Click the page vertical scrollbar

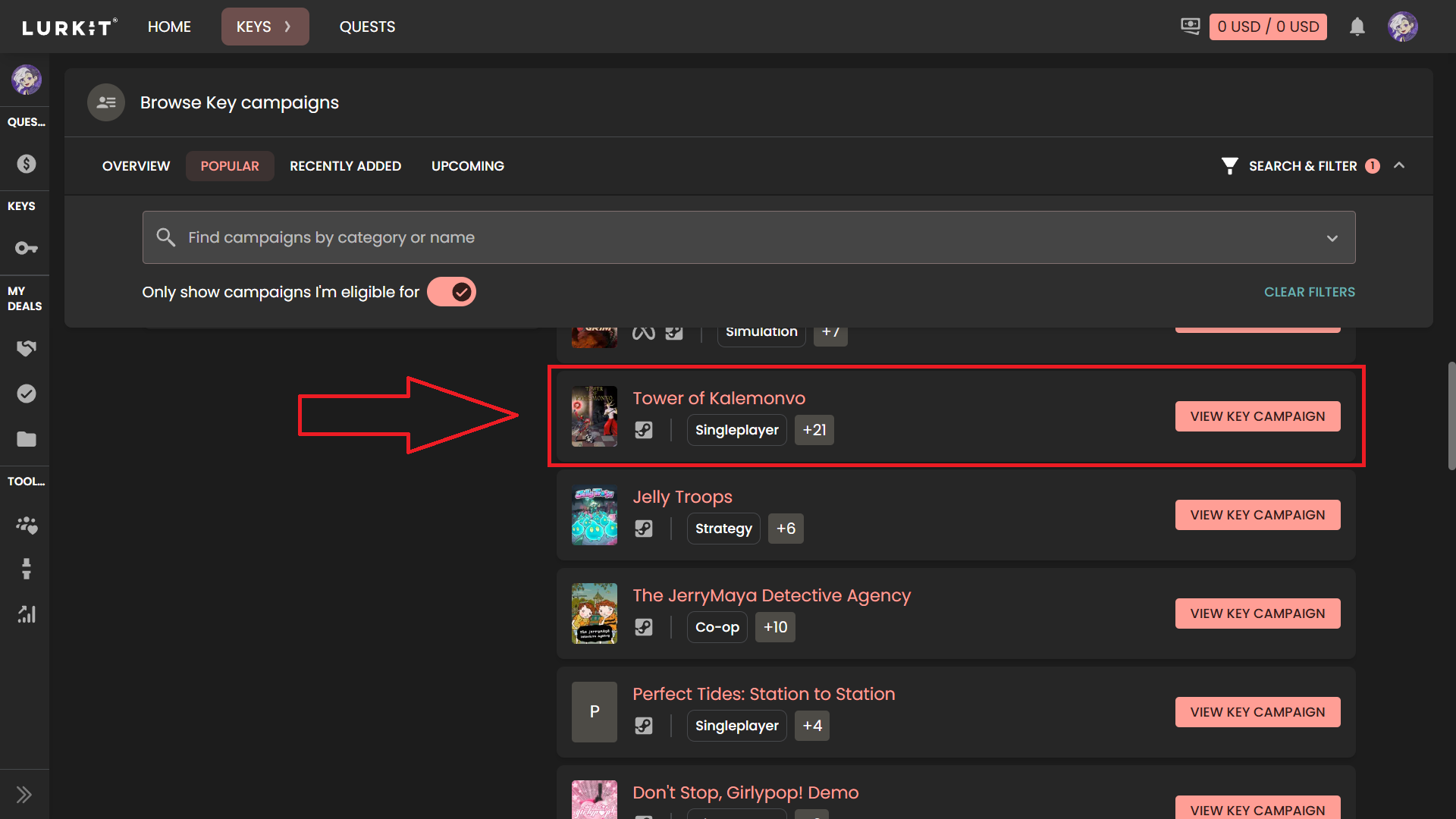tap(1451, 416)
